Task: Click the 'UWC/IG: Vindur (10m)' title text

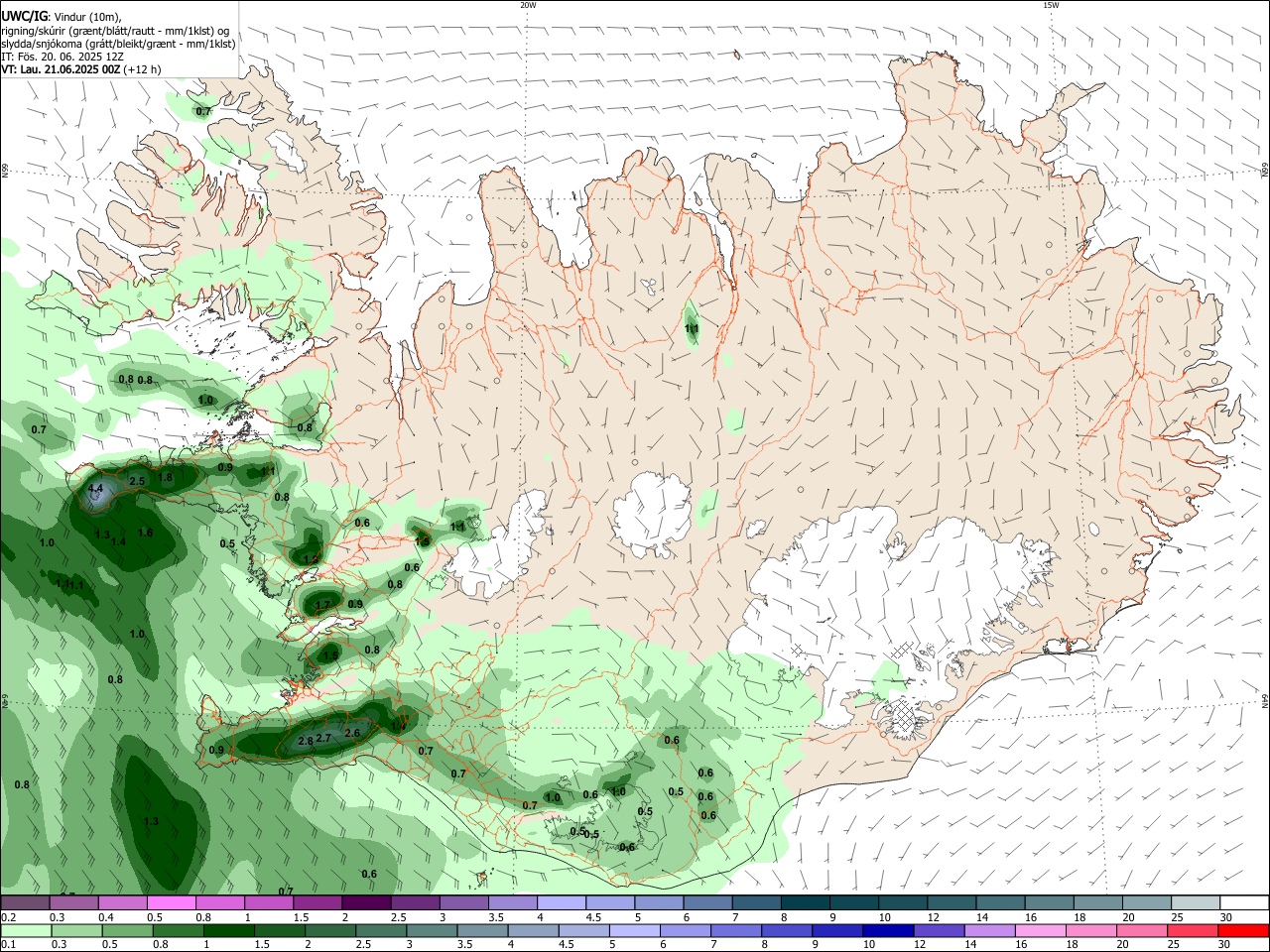Action: coord(62,17)
